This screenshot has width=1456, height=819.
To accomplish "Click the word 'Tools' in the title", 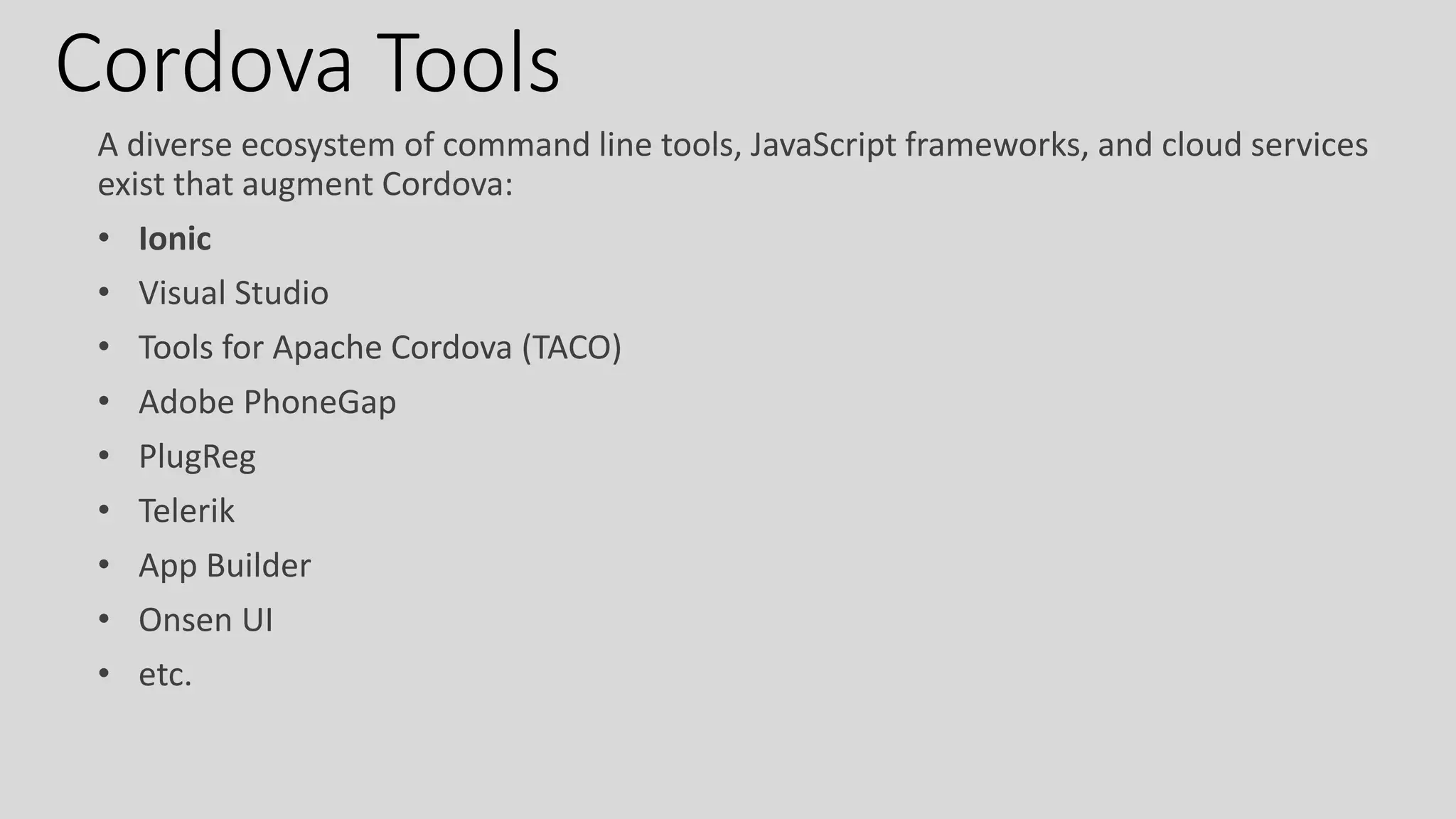I will [468, 63].
